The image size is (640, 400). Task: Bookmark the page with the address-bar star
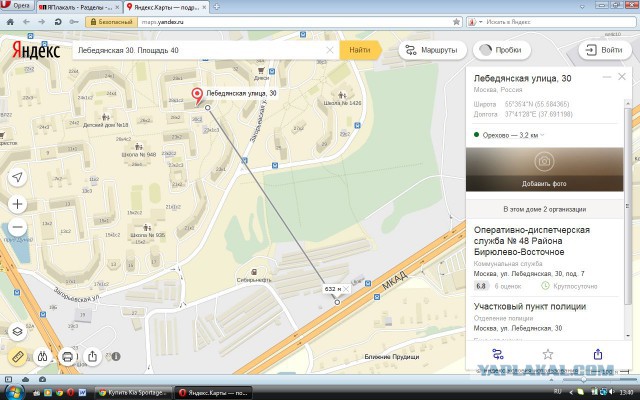click(456, 22)
